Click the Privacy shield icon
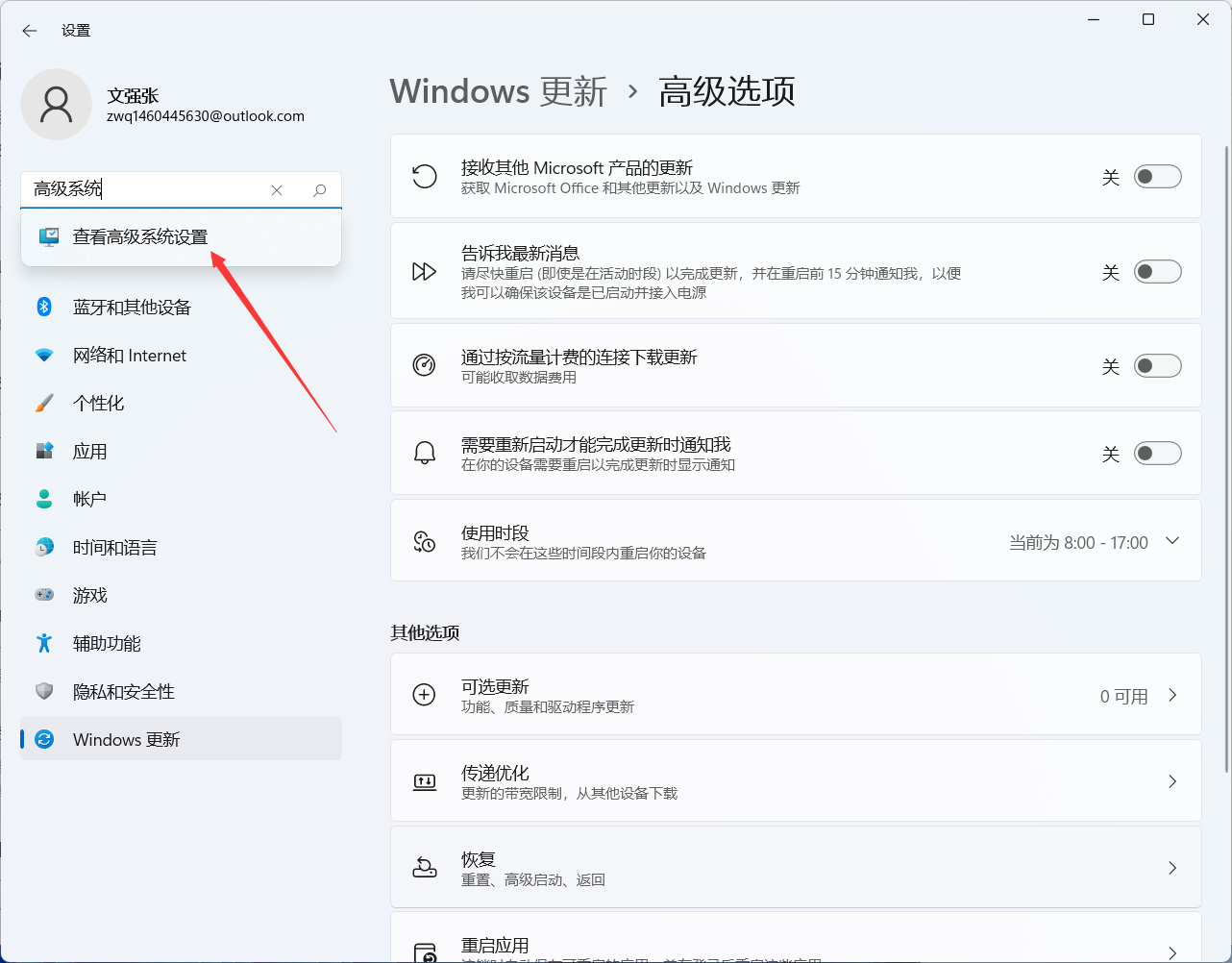The width and height of the screenshot is (1232, 963). click(x=44, y=691)
